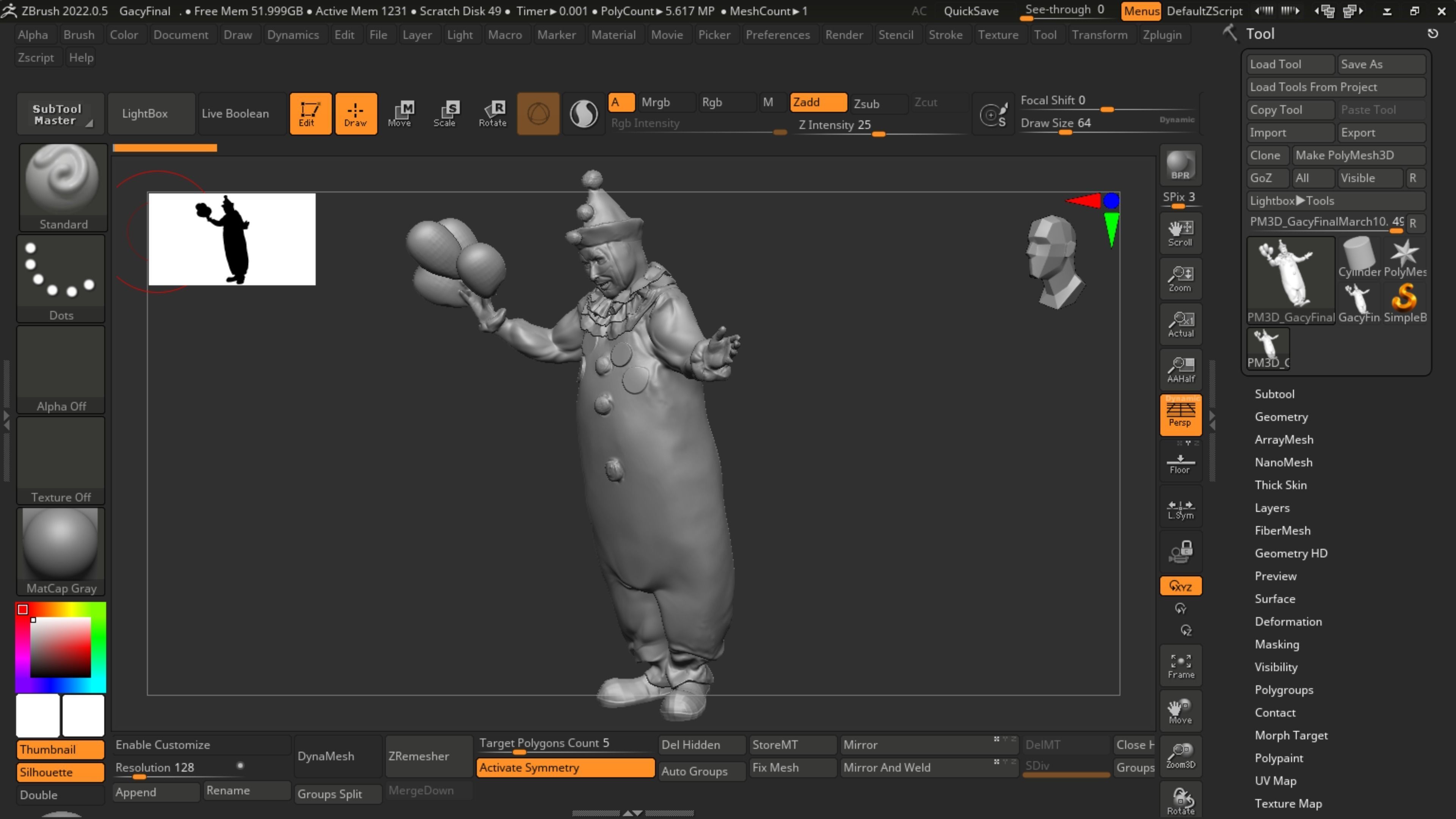Toggle XYZ rotation mode
This screenshot has width=1456, height=819.
coord(1180,586)
